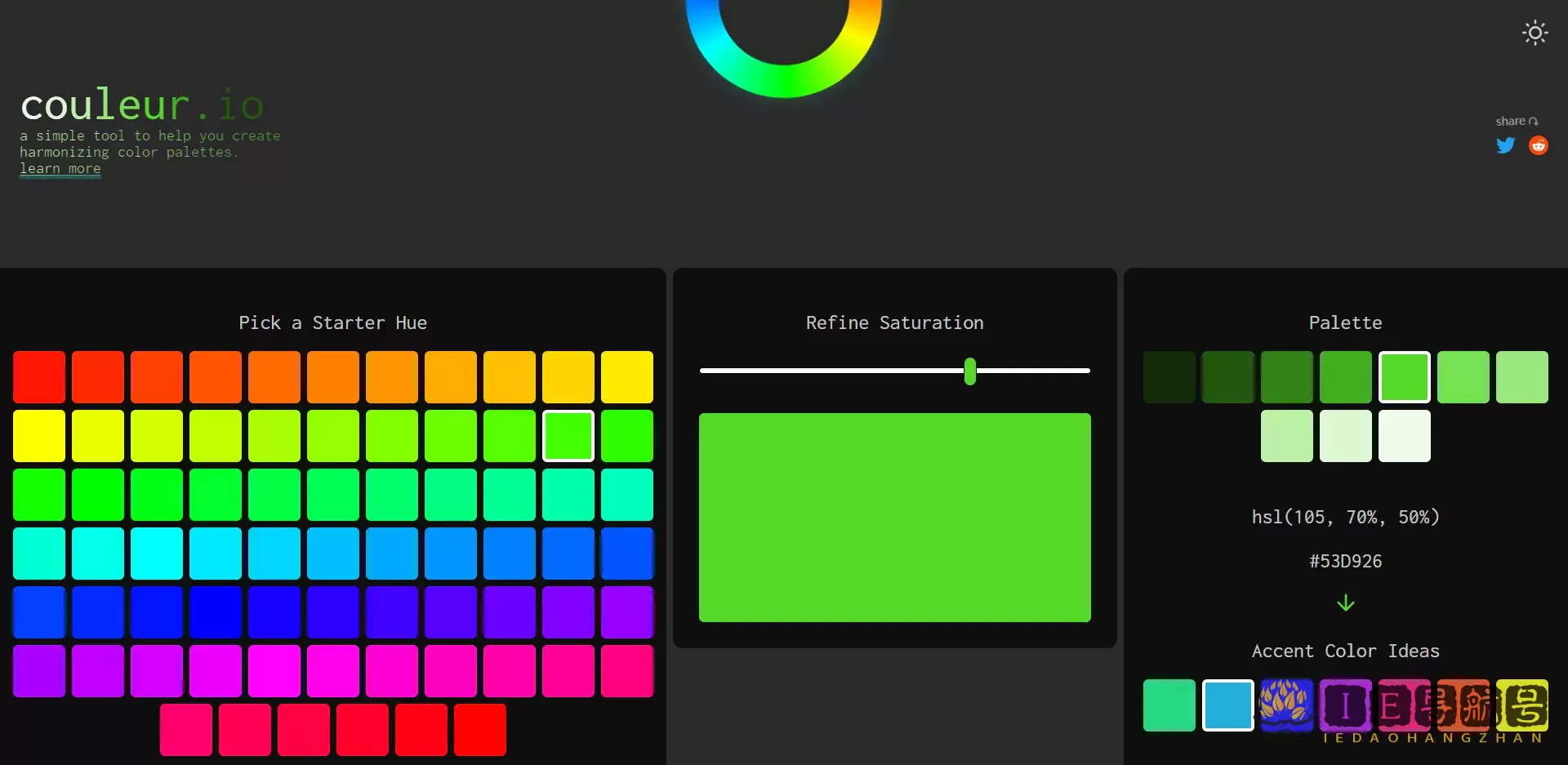Share the palette on Reddit
The height and width of the screenshot is (765, 1568).
(x=1539, y=145)
